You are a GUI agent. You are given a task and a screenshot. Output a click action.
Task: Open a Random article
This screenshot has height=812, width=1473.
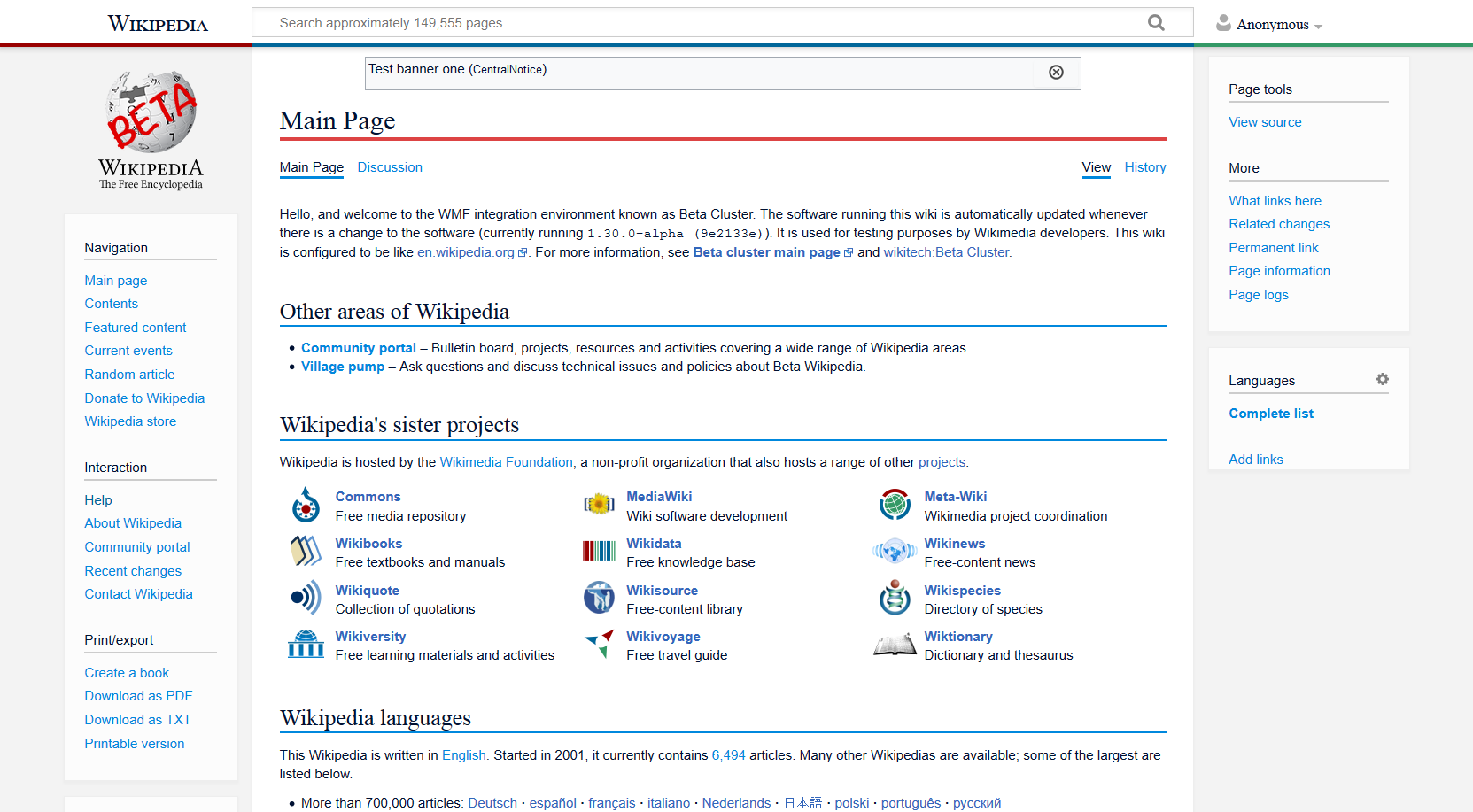pyautogui.click(x=129, y=375)
